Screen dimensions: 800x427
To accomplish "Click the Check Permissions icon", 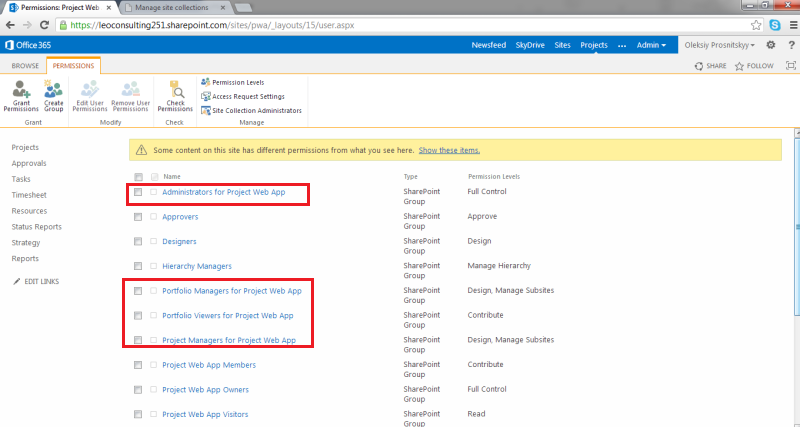I will click(x=175, y=95).
